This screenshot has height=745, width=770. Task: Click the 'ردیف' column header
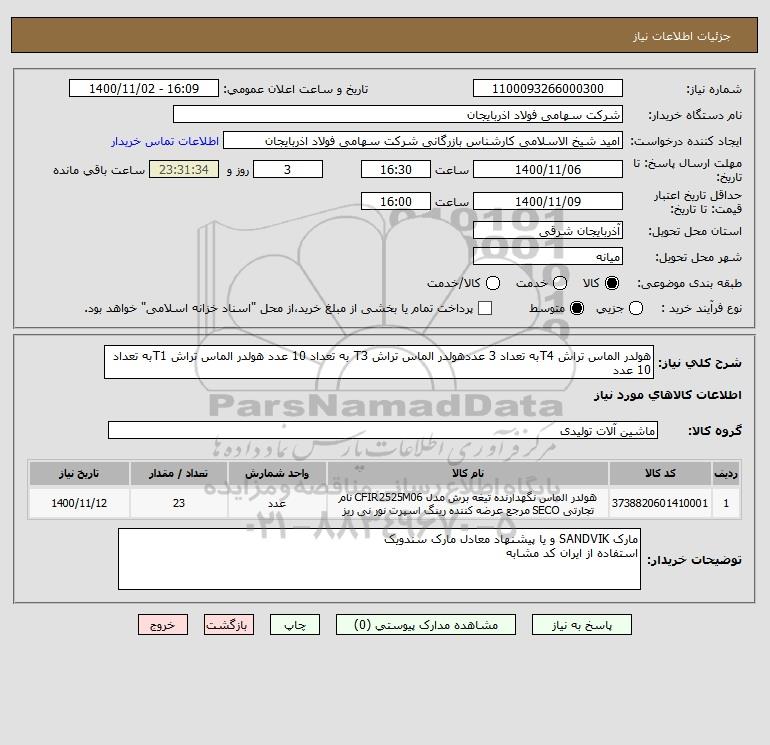click(726, 473)
